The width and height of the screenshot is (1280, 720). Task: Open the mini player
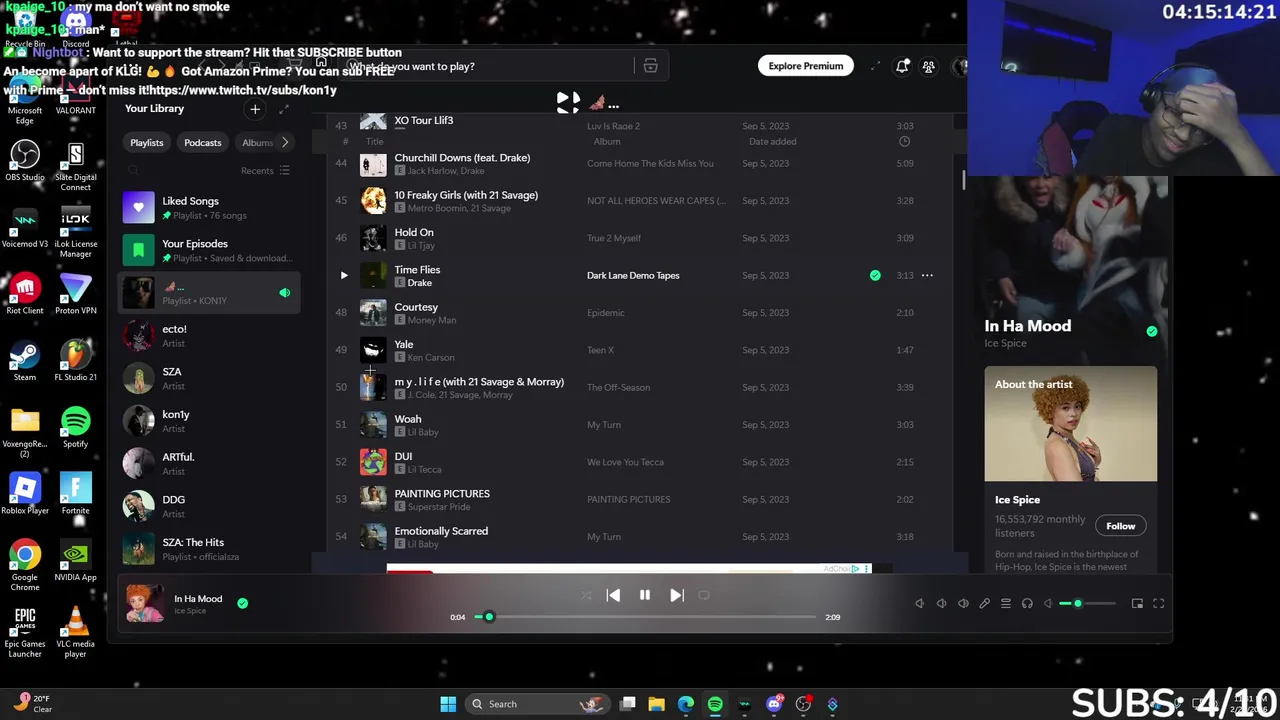pyautogui.click(x=1137, y=603)
